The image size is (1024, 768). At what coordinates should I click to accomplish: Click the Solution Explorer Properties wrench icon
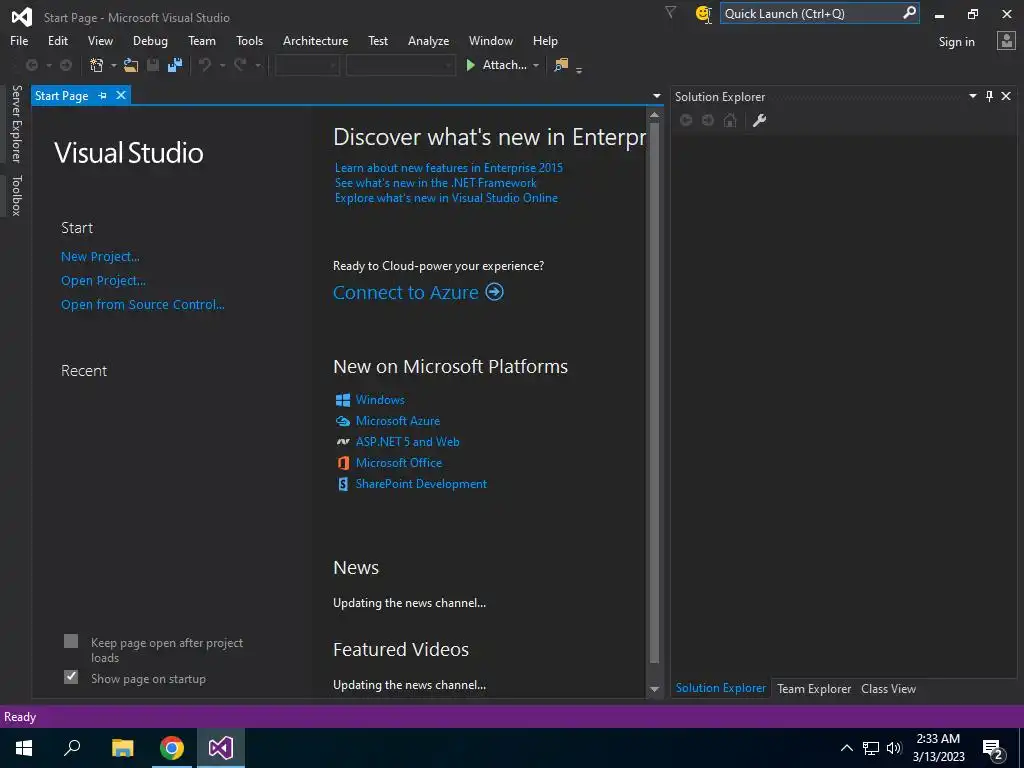point(759,120)
